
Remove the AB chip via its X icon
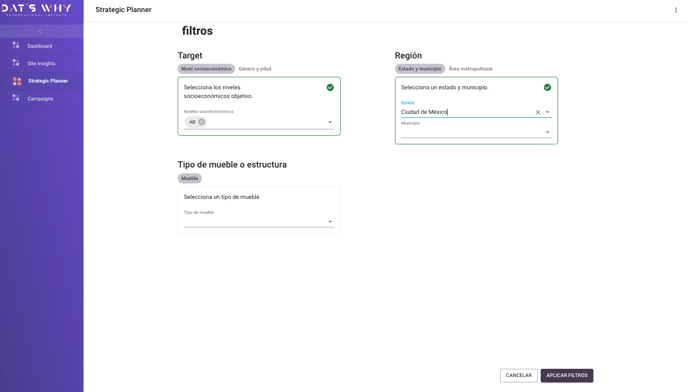point(201,122)
